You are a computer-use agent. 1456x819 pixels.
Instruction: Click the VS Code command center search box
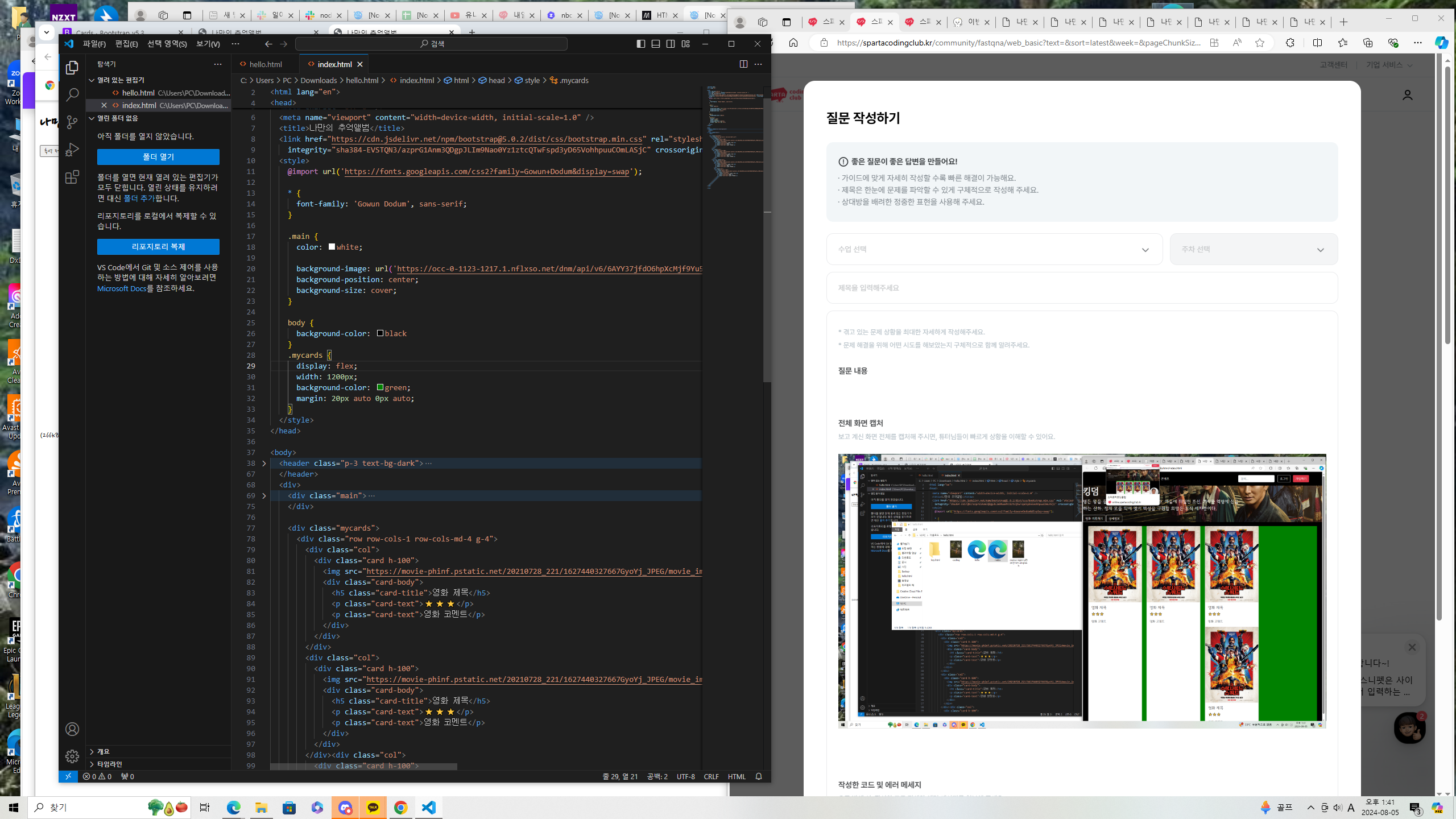pyautogui.click(x=432, y=44)
